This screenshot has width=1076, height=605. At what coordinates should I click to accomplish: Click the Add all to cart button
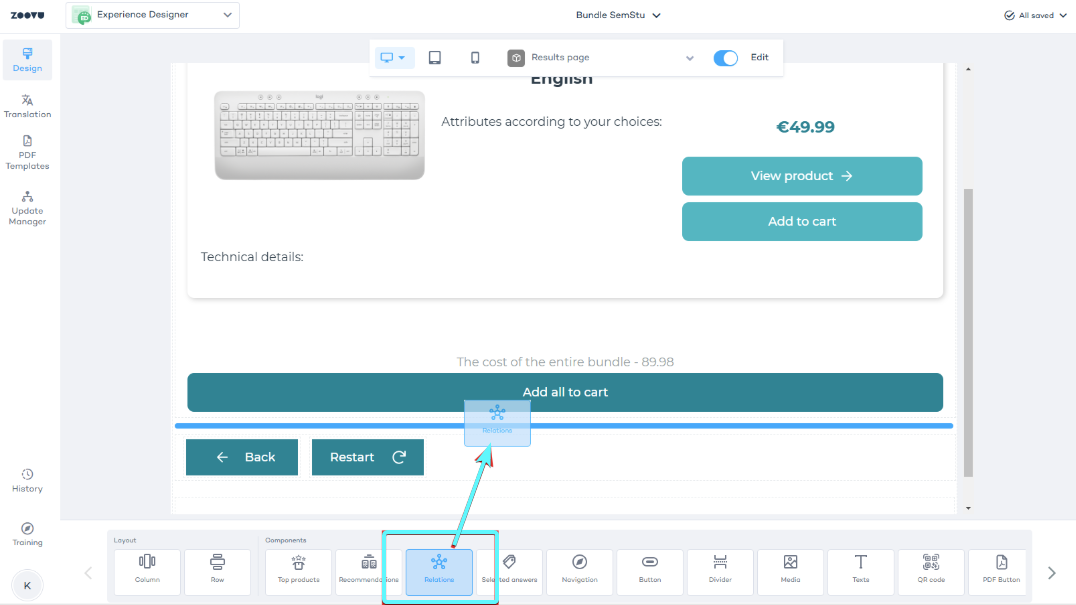point(565,392)
